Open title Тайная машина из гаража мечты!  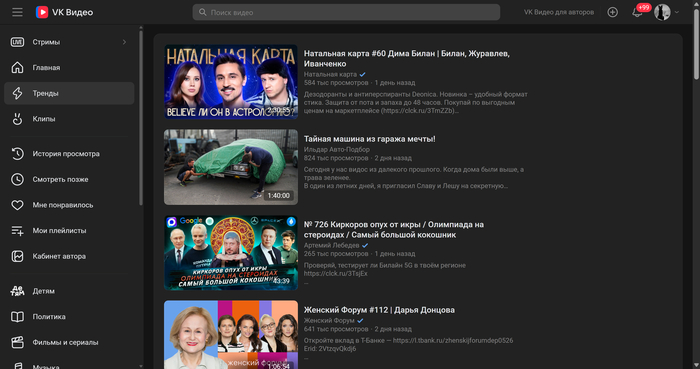(370, 139)
